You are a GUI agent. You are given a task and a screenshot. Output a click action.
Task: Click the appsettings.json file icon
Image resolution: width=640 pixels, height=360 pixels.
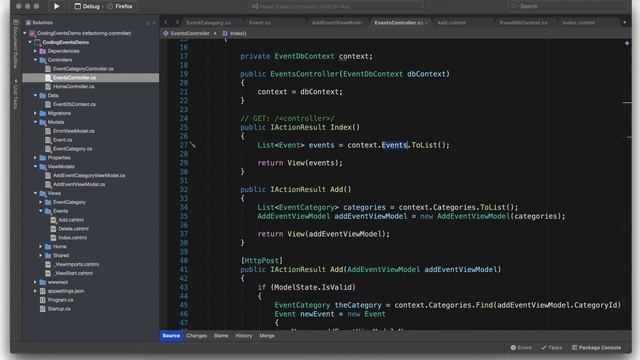pos(43,291)
